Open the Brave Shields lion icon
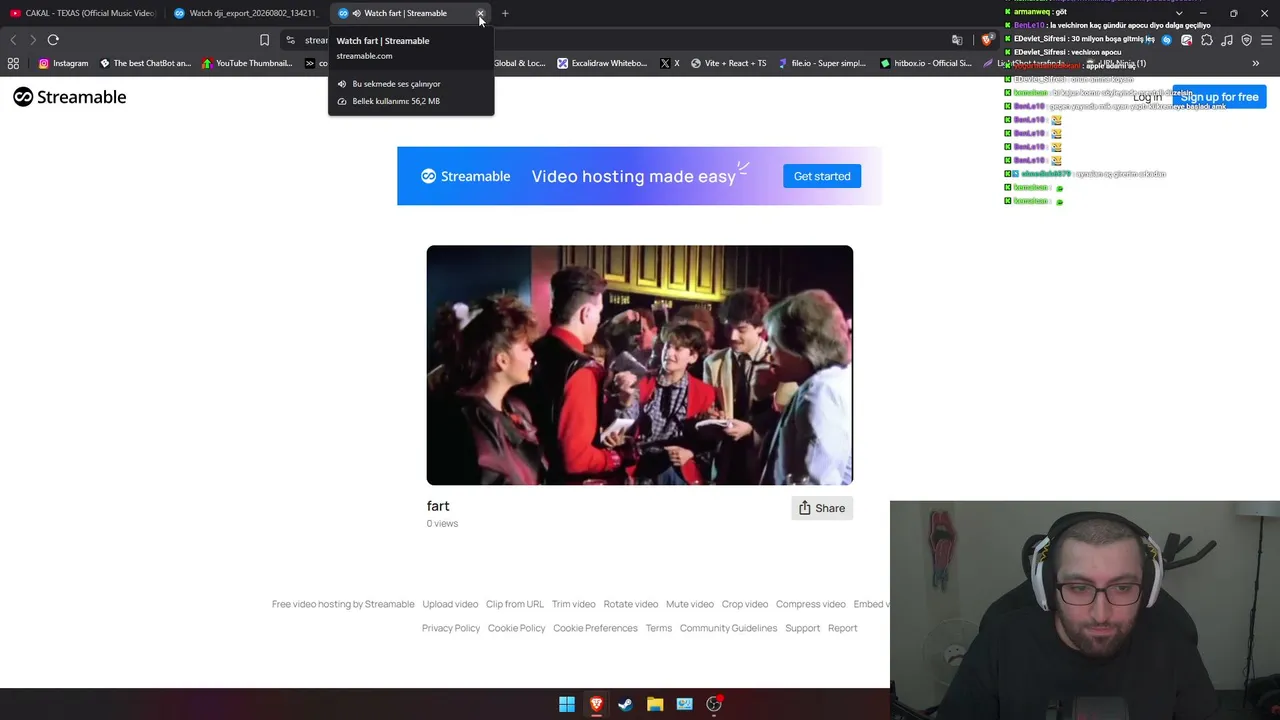Screen dimensions: 1280x720 click(x=987, y=40)
